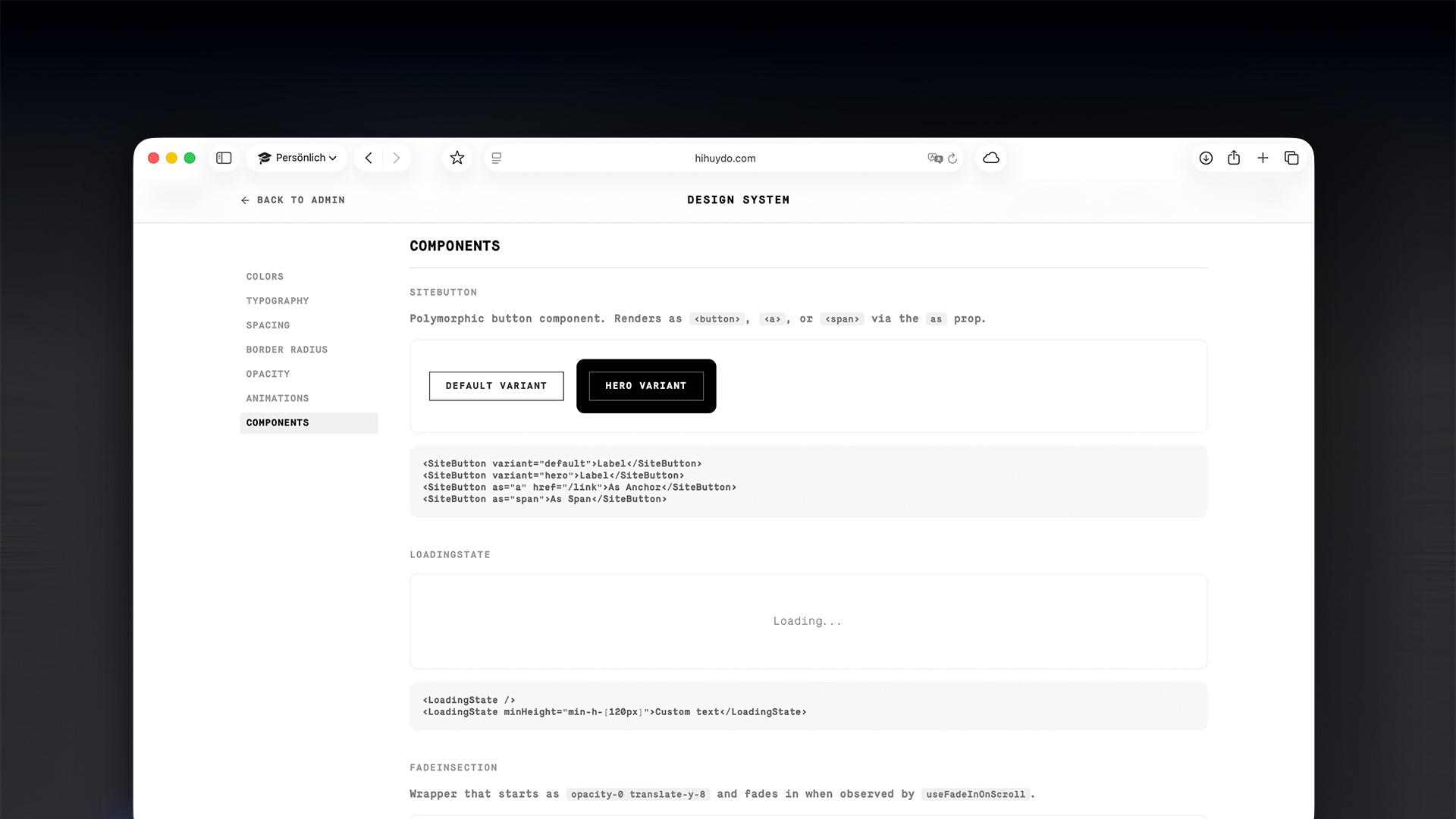
Task: Click the hihuydo.com address field
Action: click(725, 158)
